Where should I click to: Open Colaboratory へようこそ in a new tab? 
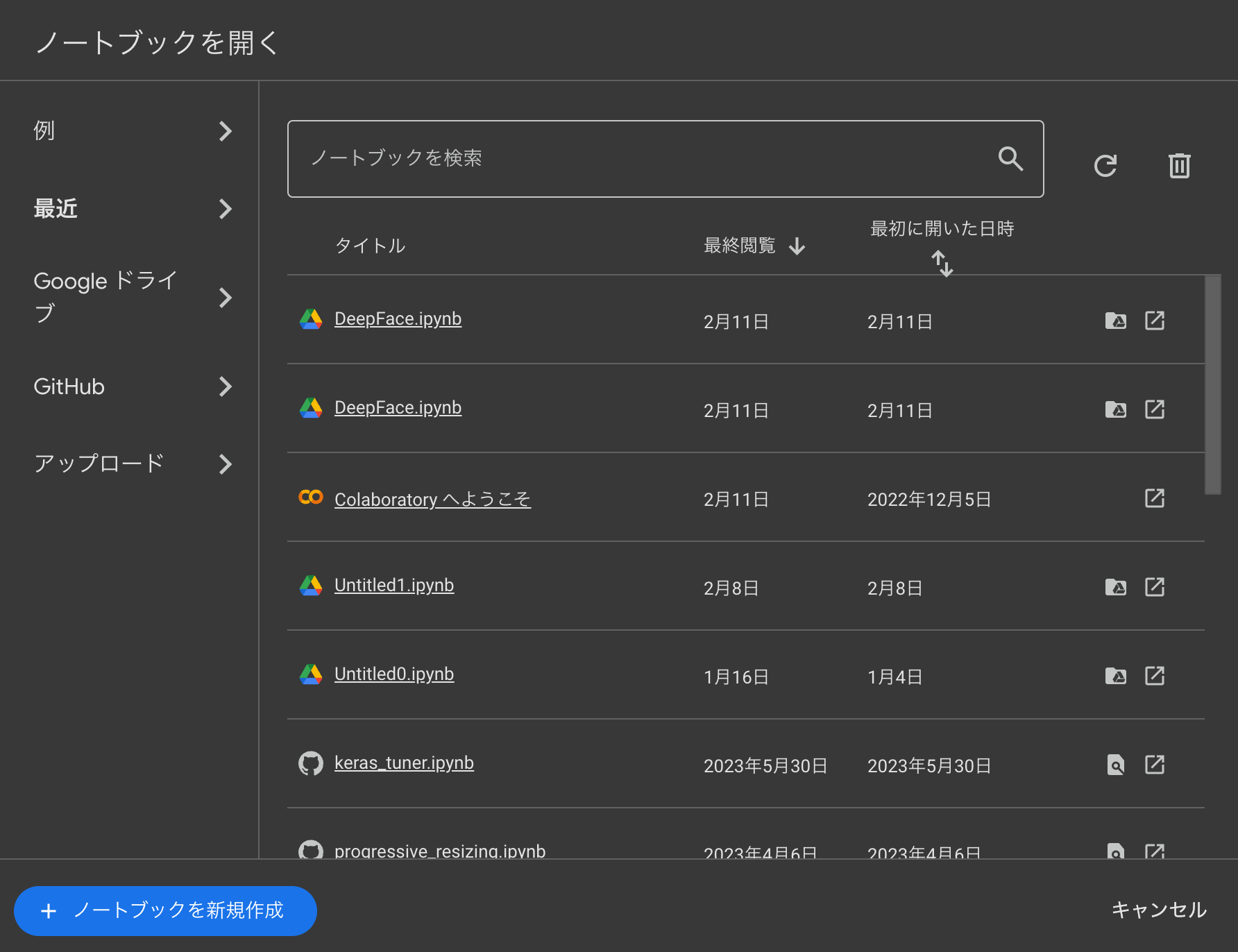[1154, 498]
